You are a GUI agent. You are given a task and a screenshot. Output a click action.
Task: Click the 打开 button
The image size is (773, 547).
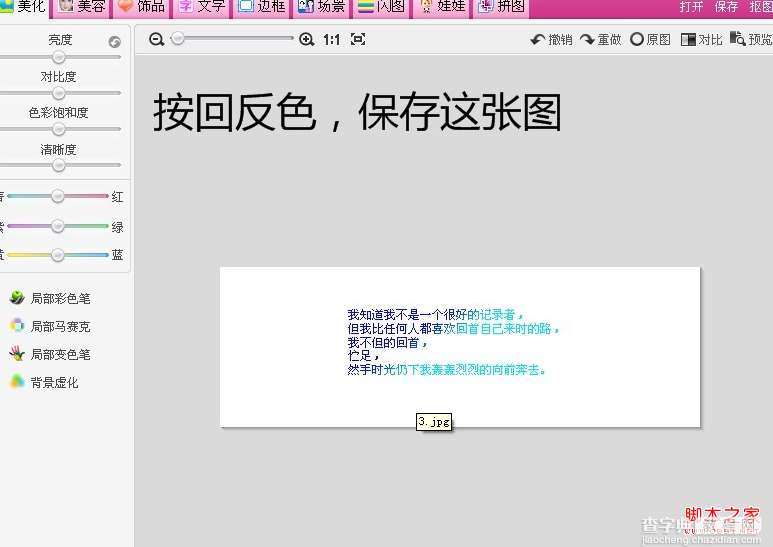(x=691, y=7)
